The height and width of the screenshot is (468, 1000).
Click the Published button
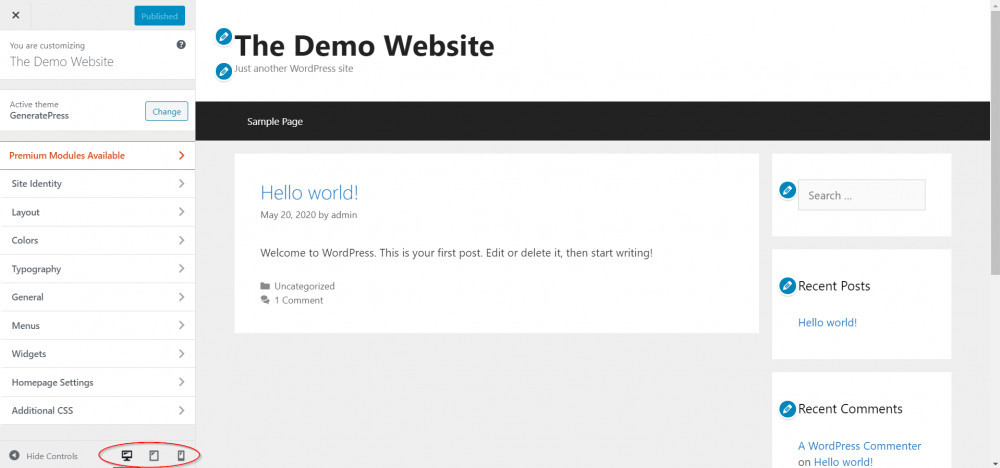click(159, 16)
